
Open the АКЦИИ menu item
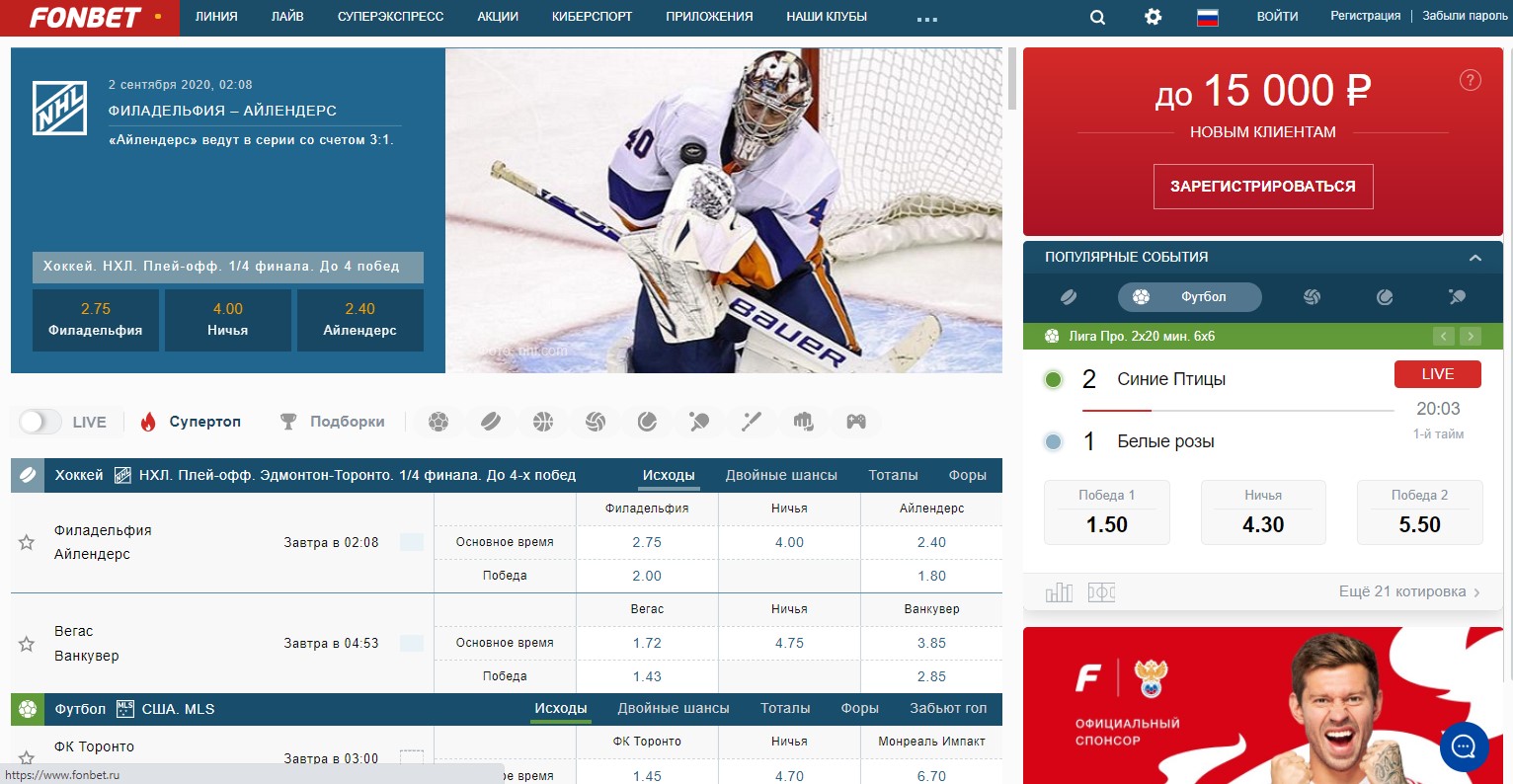(x=498, y=17)
